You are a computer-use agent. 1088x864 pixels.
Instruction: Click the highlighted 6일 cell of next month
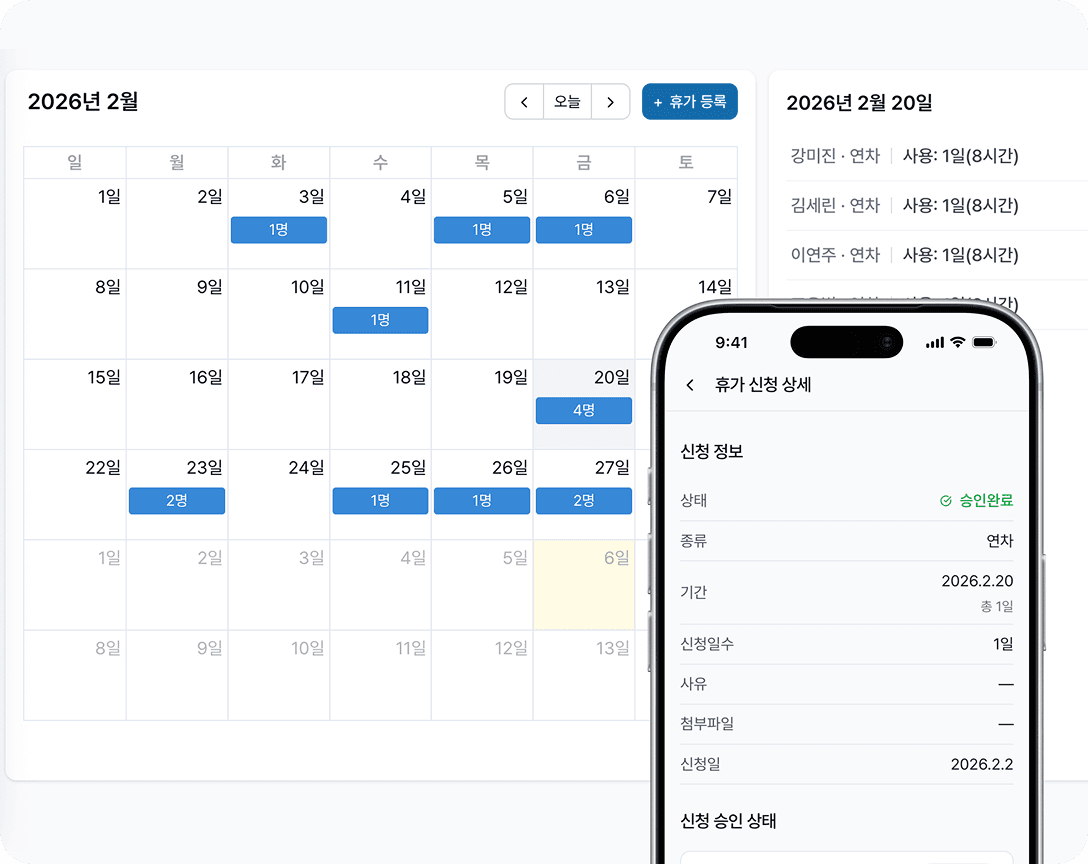coord(584,585)
